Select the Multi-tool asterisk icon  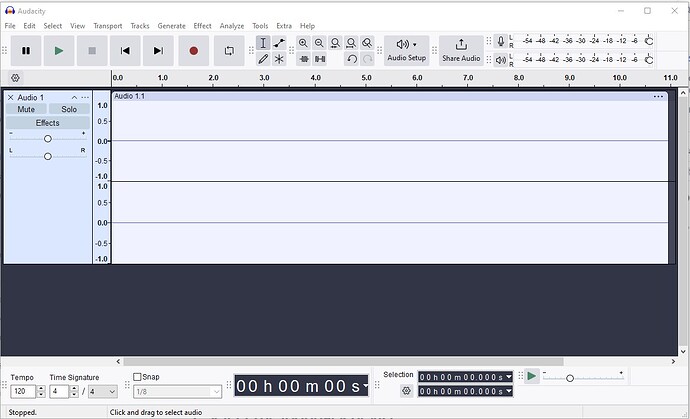tap(279, 59)
